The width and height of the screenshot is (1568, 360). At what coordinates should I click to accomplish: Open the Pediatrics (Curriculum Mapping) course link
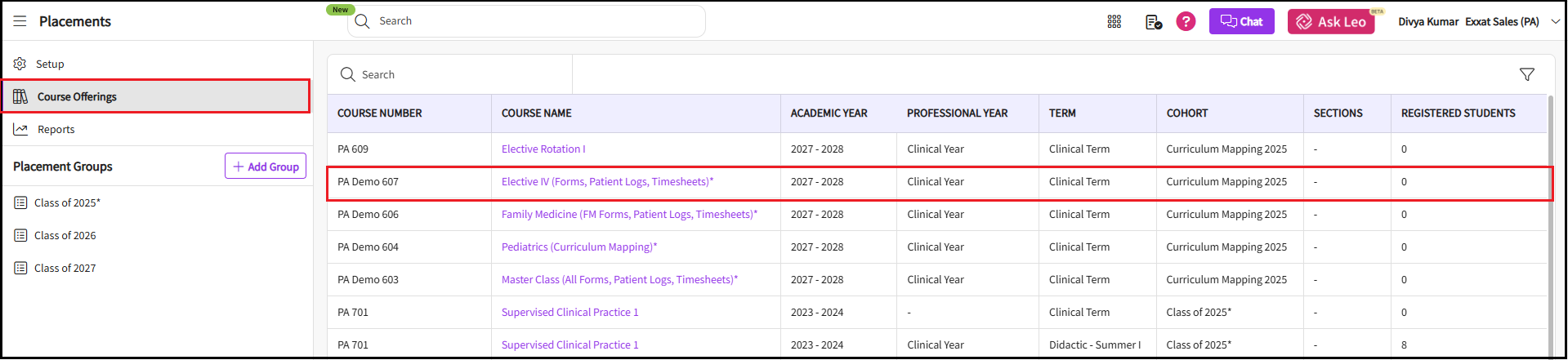pos(579,247)
